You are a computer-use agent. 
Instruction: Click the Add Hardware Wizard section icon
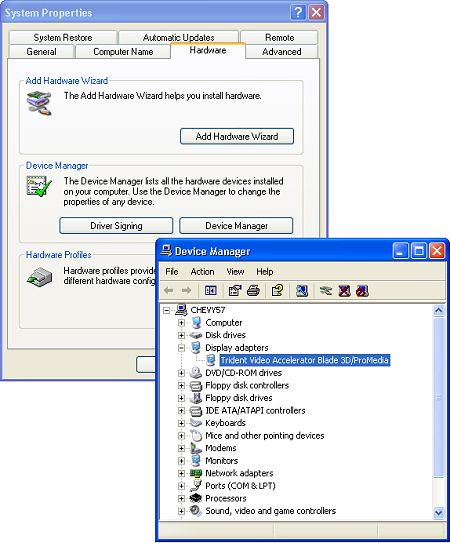39,103
